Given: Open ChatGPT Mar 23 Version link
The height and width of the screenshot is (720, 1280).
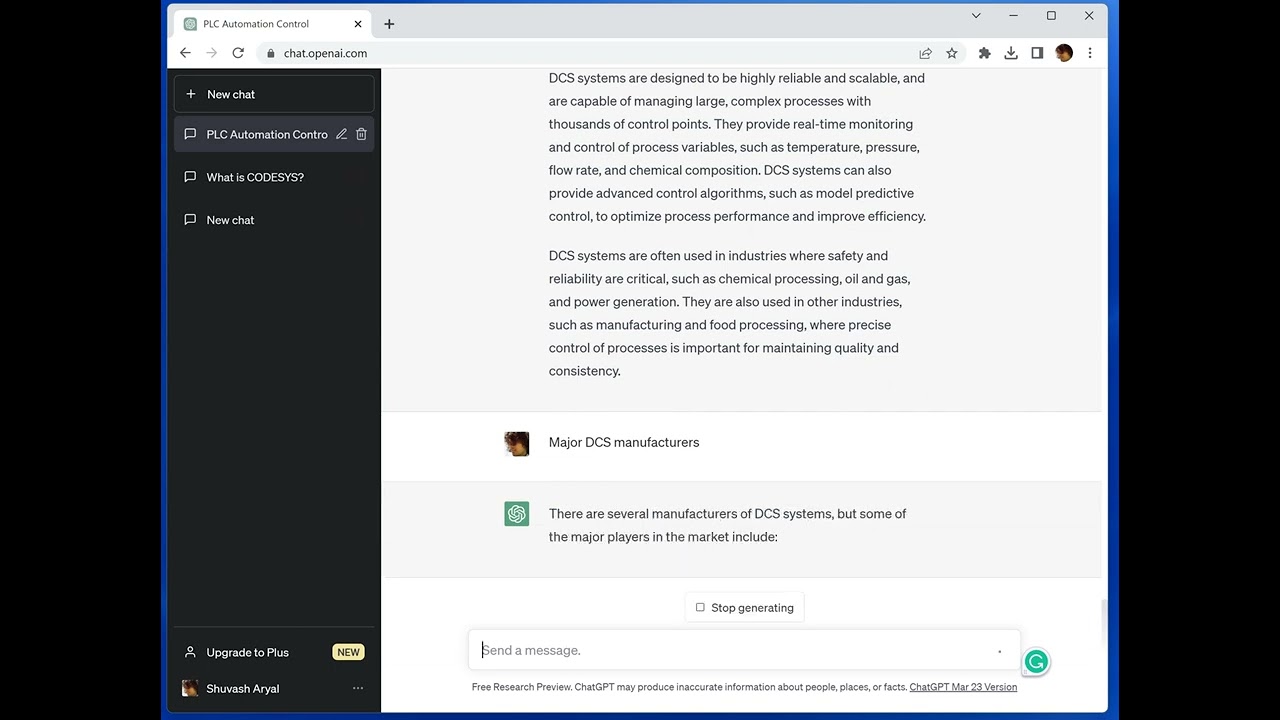Looking at the screenshot, I should (x=963, y=687).
